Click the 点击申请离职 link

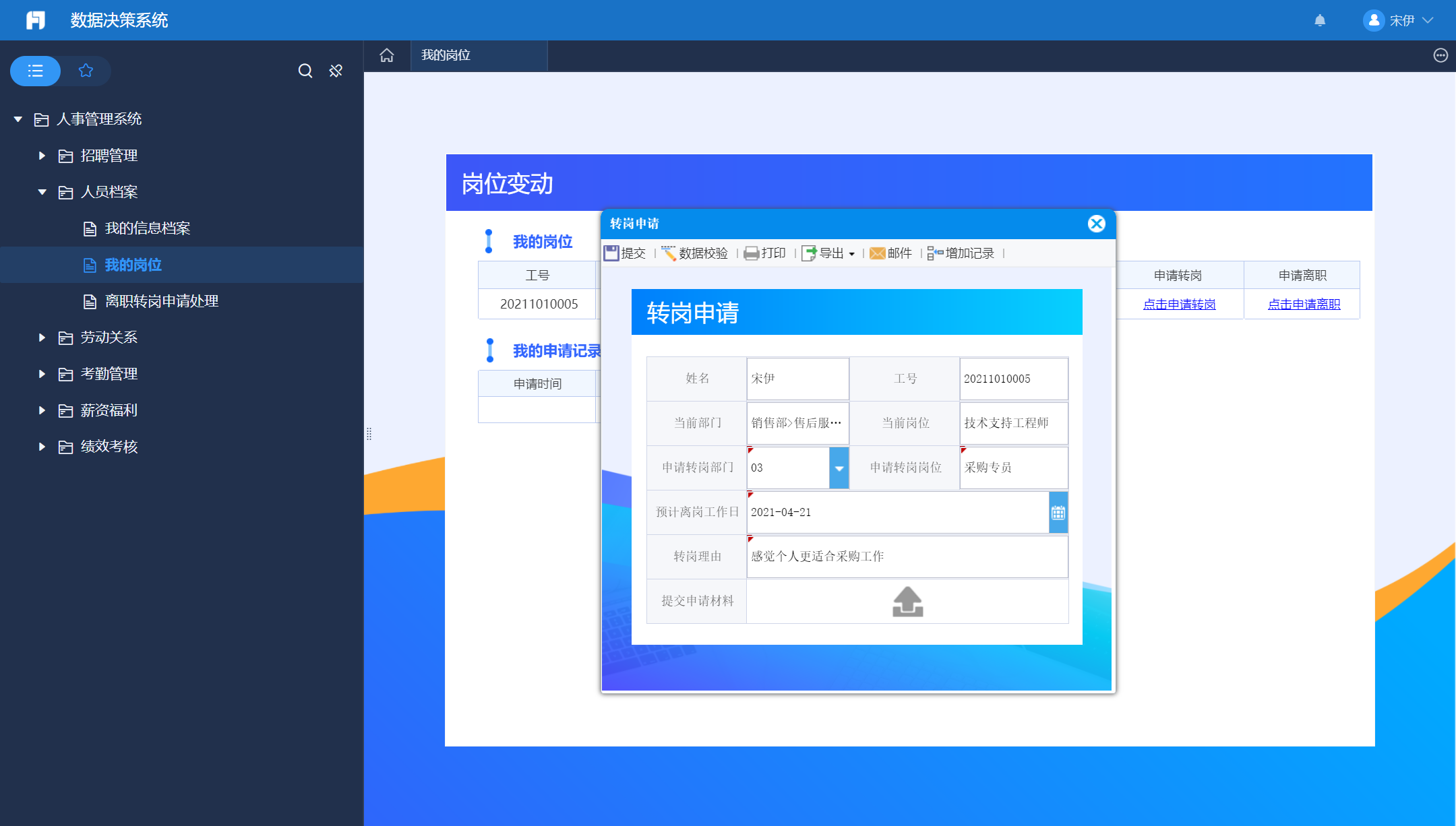(x=1304, y=304)
